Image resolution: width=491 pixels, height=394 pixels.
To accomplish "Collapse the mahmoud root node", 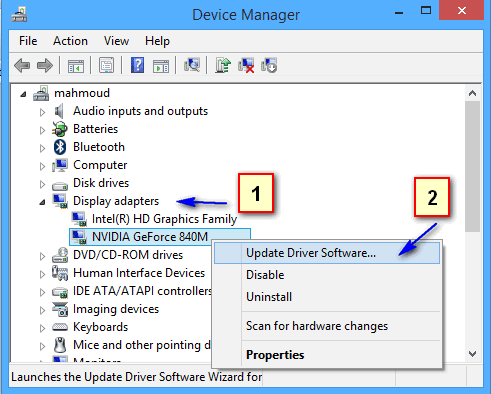I will (x=23, y=94).
